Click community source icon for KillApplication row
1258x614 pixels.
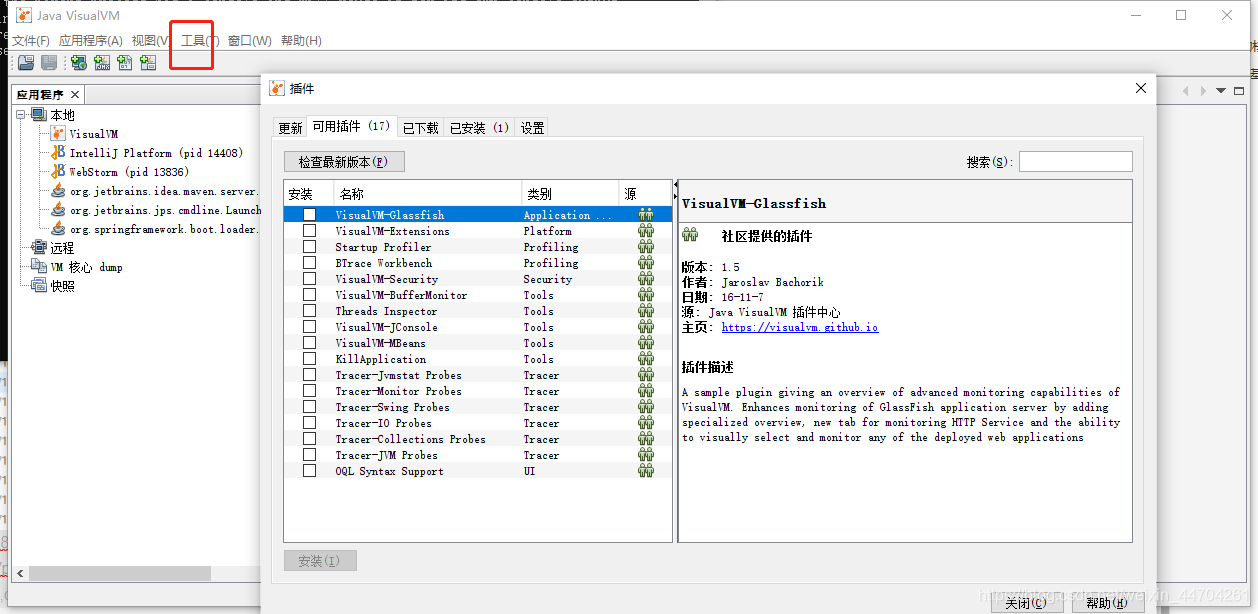pos(646,359)
